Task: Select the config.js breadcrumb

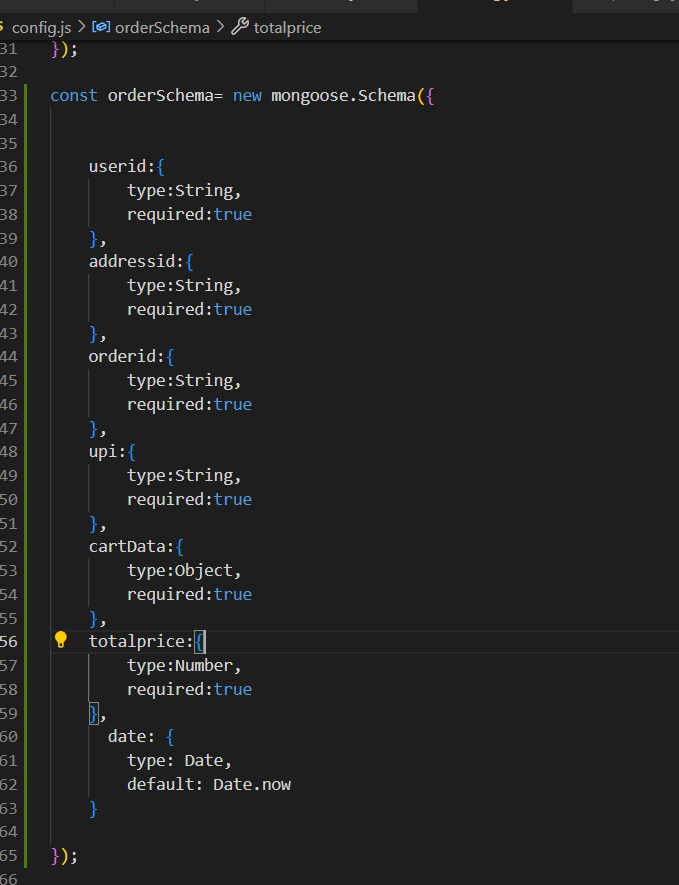Action: (41, 28)
